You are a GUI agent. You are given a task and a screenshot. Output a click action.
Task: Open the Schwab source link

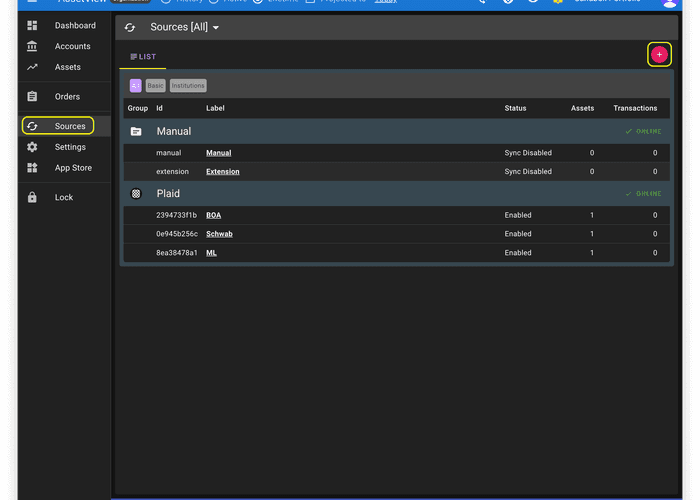coord(219,234)
